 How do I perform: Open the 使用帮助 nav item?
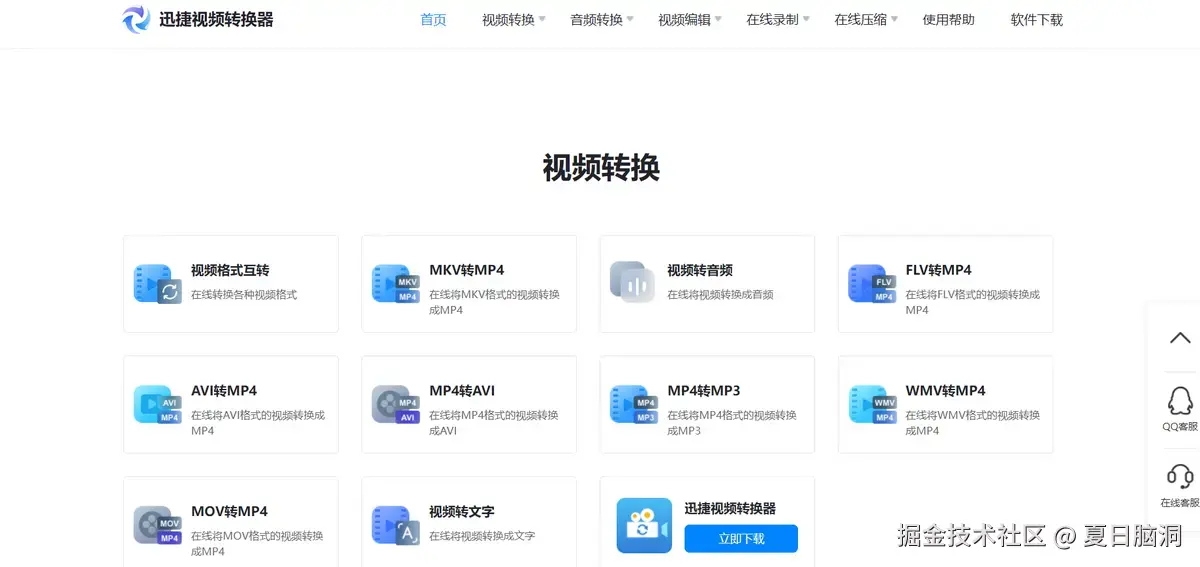pos(948,19)
